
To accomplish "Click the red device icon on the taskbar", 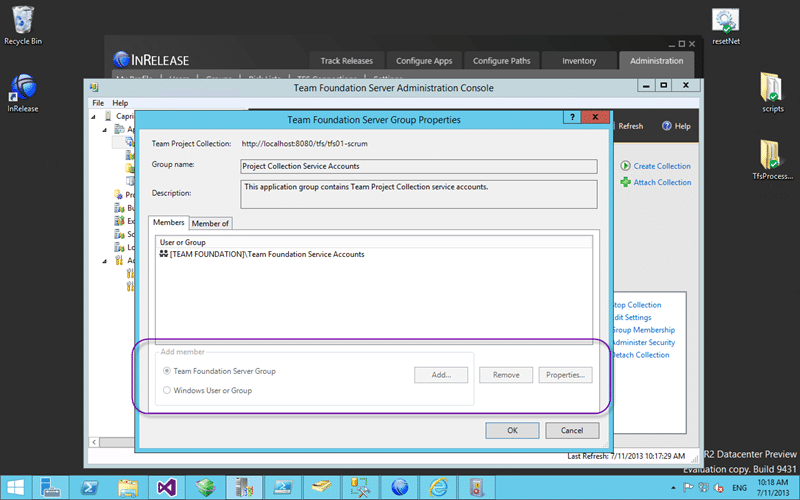I will coord(477,488).
